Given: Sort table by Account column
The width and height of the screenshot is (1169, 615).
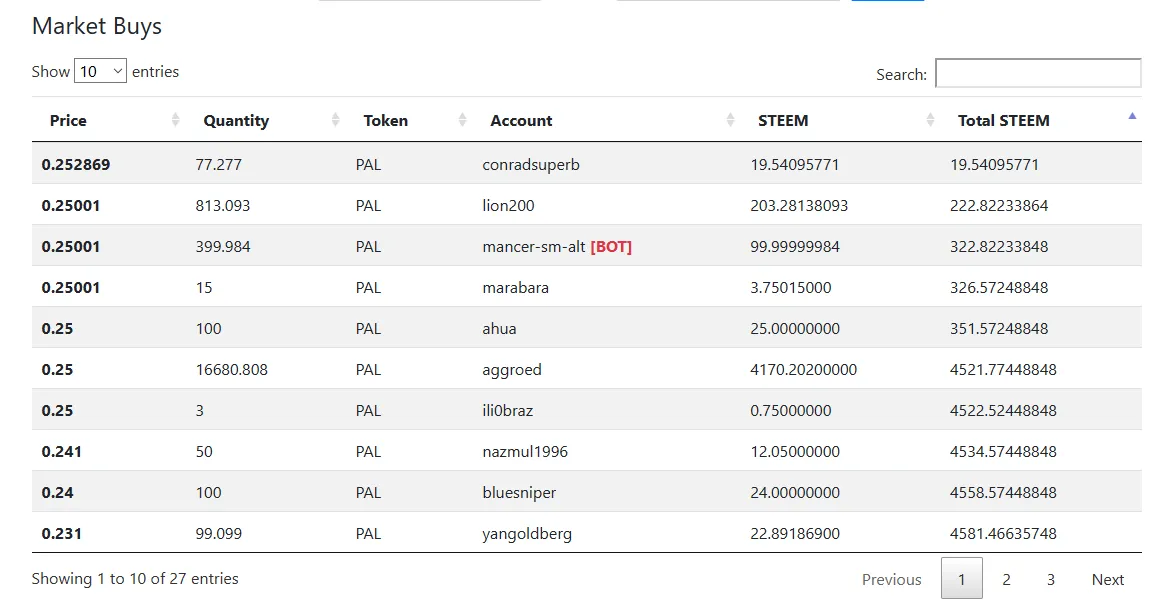Looking at the screenshot, I should tap(606, 120).
